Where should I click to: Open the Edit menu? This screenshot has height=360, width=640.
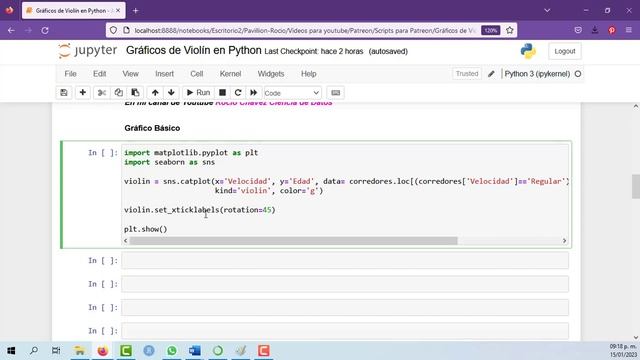click(x=99, y=74)
